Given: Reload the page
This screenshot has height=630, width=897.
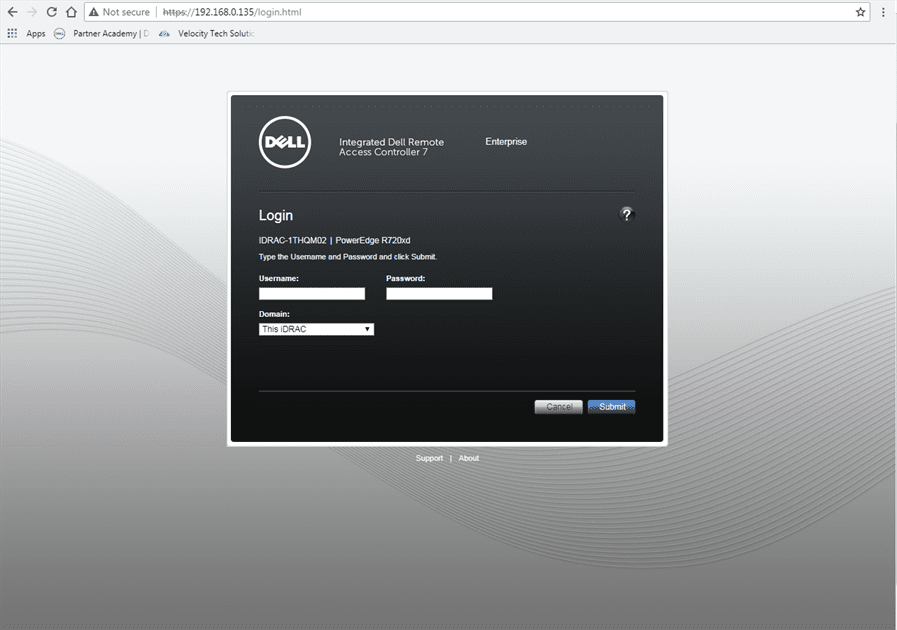Looking at the screenshot, I should (51, 12).
